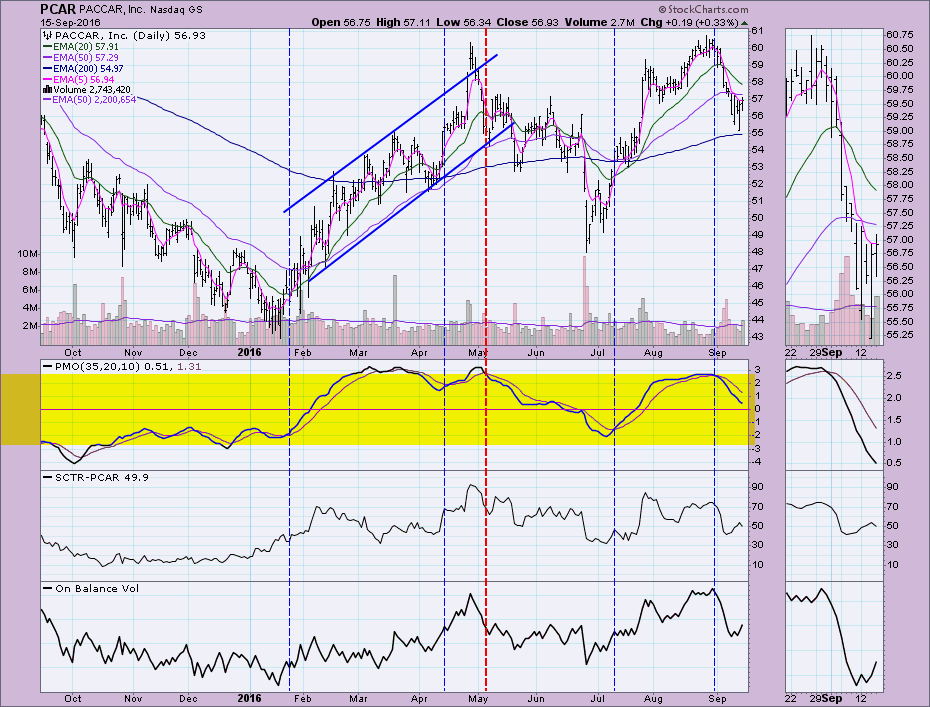Click the purple volume EMA(50) 2,200,654 legend marker

[x=48, y=100]
